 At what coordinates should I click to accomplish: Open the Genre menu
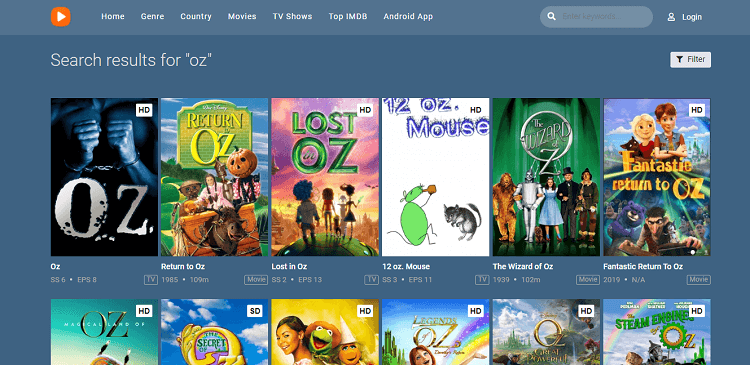tap(152, 16)
